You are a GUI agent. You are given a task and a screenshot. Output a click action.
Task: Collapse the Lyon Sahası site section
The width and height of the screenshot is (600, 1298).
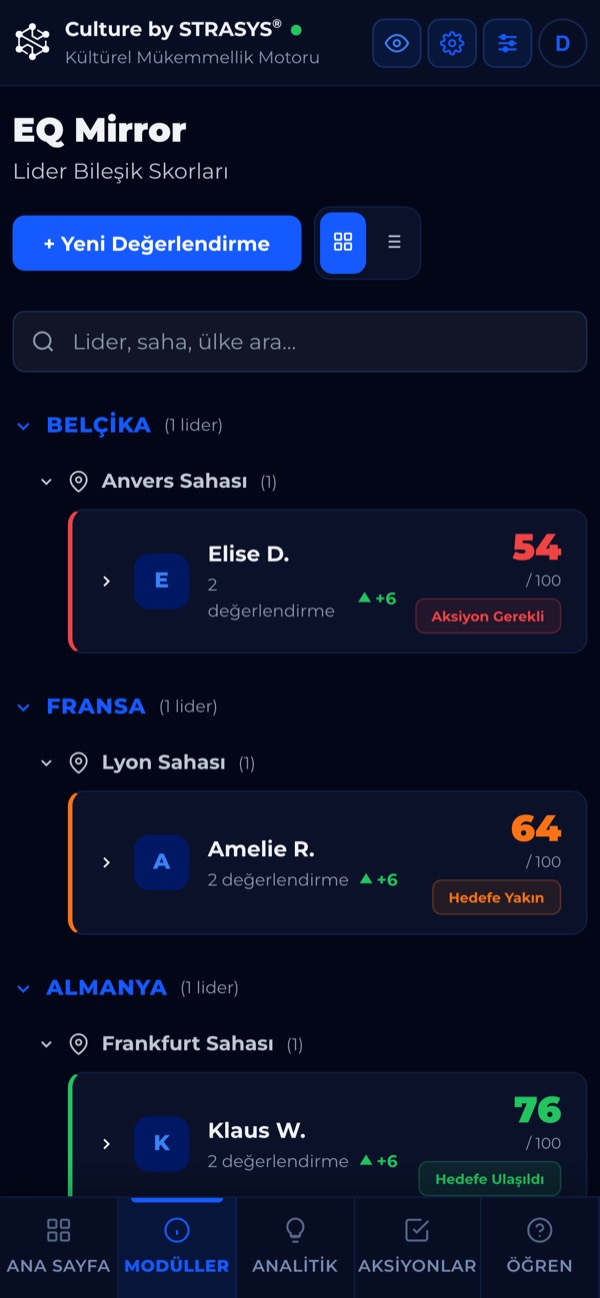coord(46,763)
